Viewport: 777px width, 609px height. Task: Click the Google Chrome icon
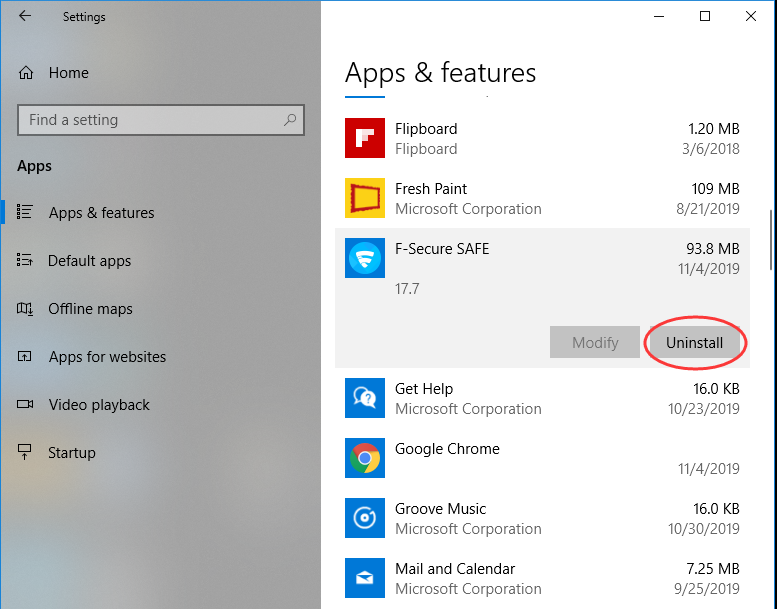[365, 458]
